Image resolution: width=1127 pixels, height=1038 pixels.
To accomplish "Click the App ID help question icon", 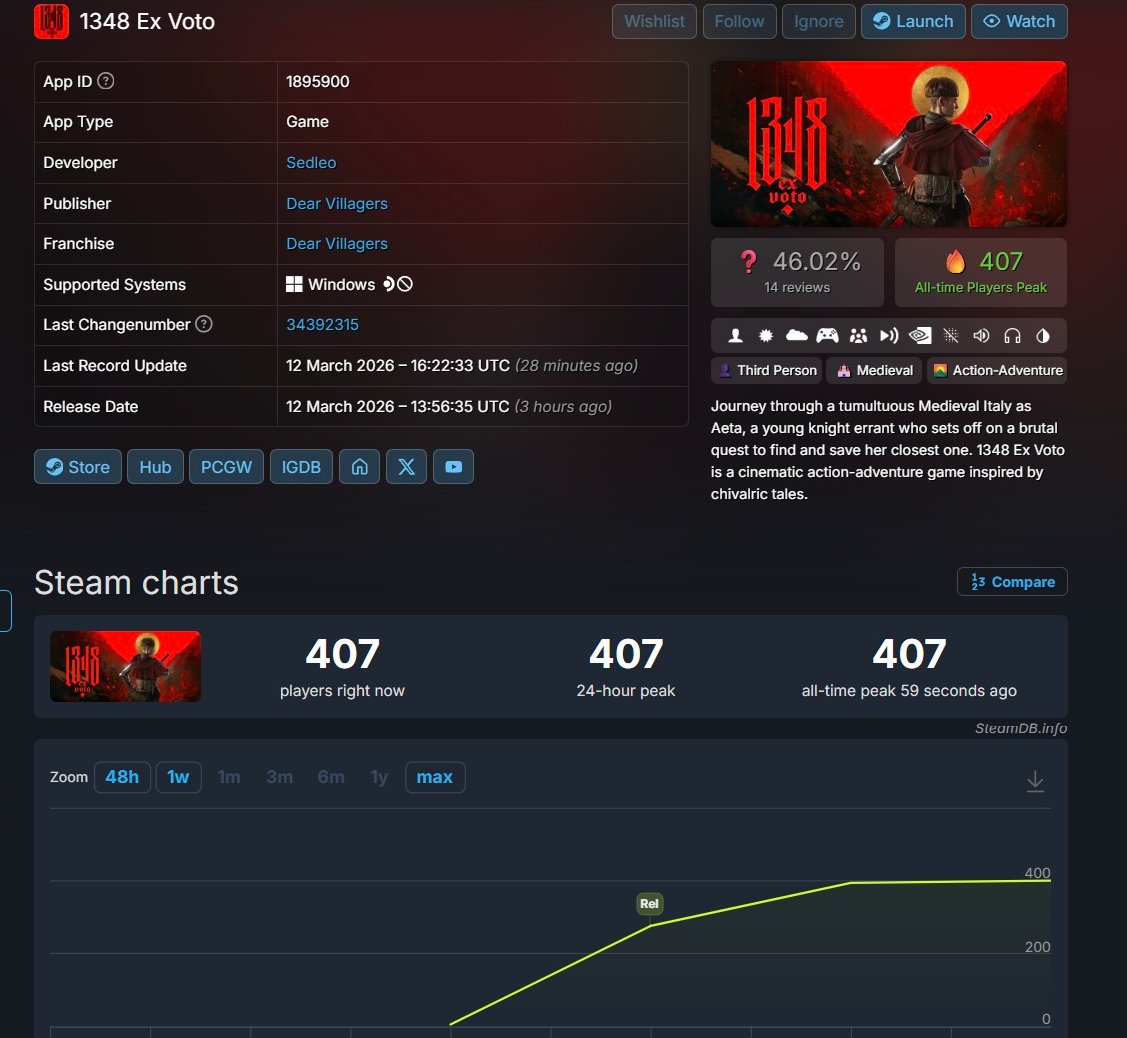I will pyautogui.click(x=106, y=81).
